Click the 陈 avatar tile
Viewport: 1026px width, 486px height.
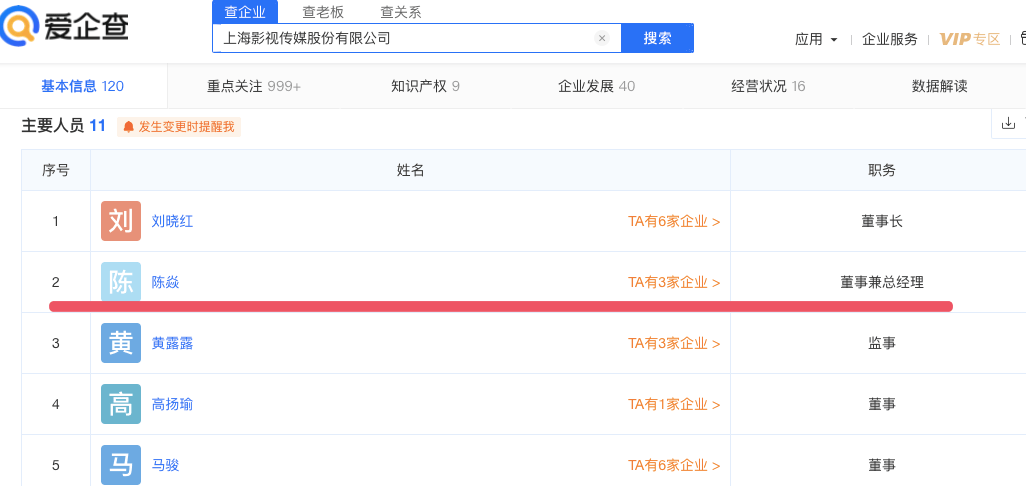(121, 282)
